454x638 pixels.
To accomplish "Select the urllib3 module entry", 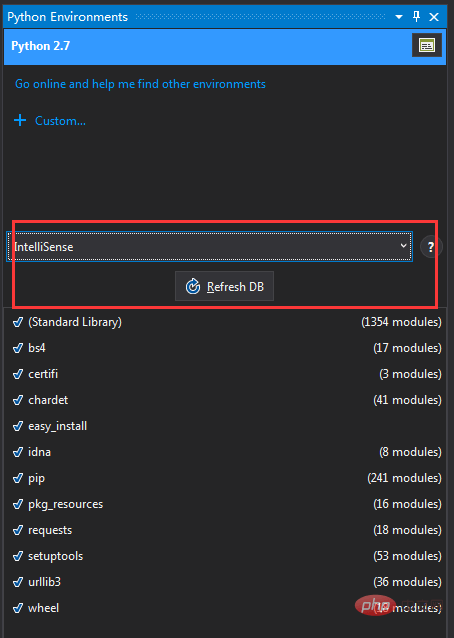I will coord(227,582).
